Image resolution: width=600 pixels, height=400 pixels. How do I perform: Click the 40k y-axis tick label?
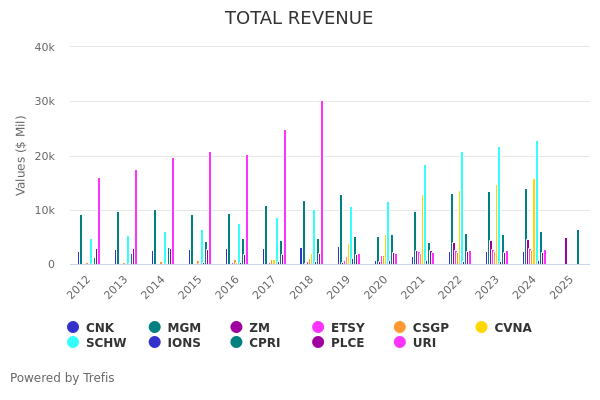click(45, 47)
